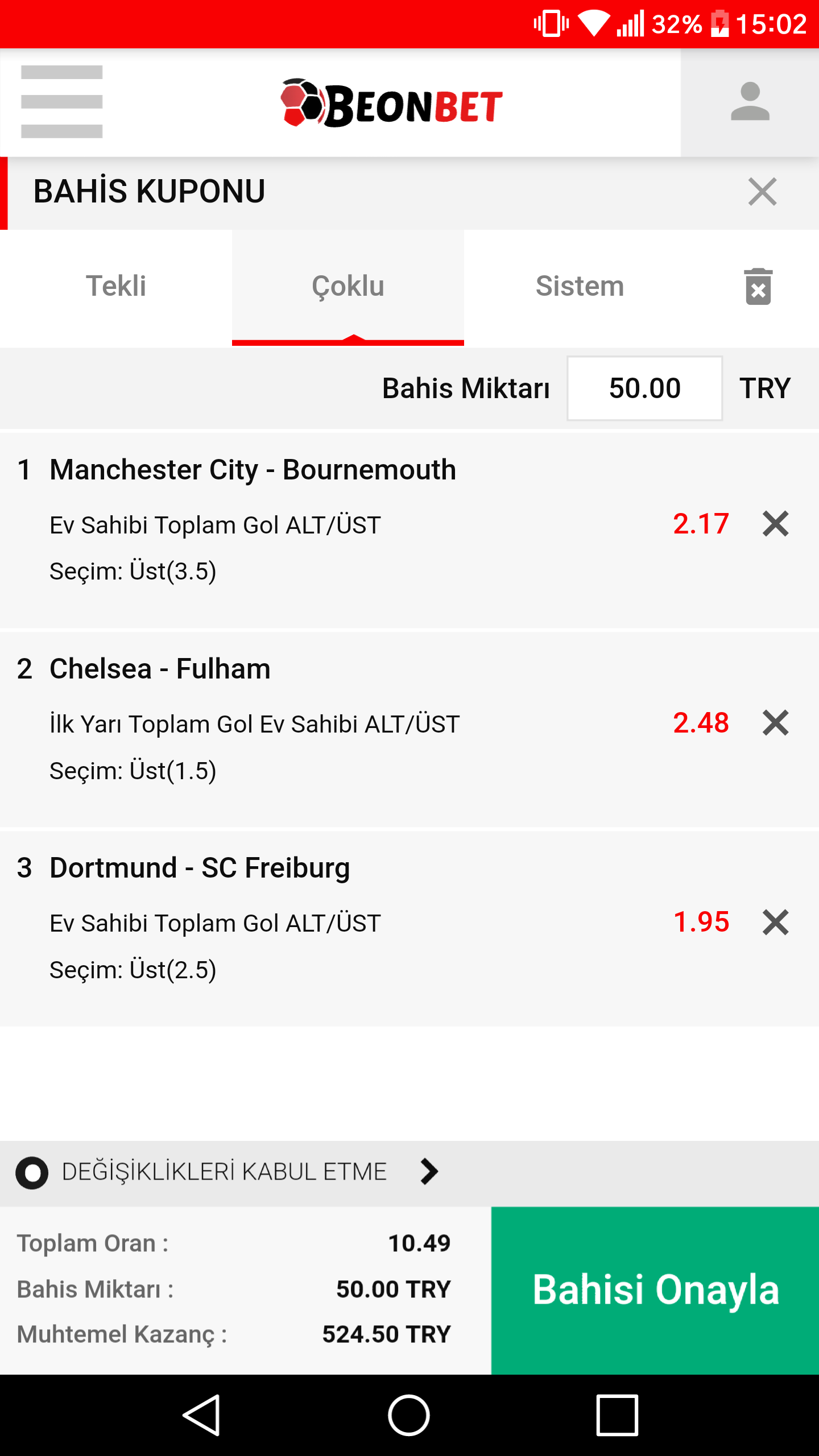The width and height of the screenshot is (819, 1456).
Task: Select the Çoklu tab
Action: point(348,287)
